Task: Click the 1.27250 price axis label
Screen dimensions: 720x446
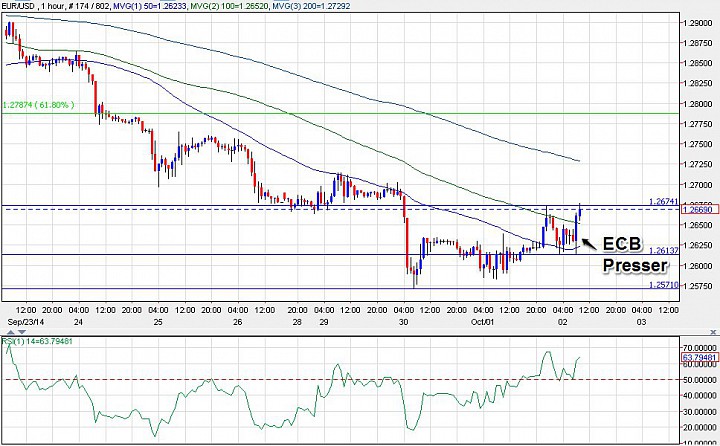Action: (x=698, y=164)
